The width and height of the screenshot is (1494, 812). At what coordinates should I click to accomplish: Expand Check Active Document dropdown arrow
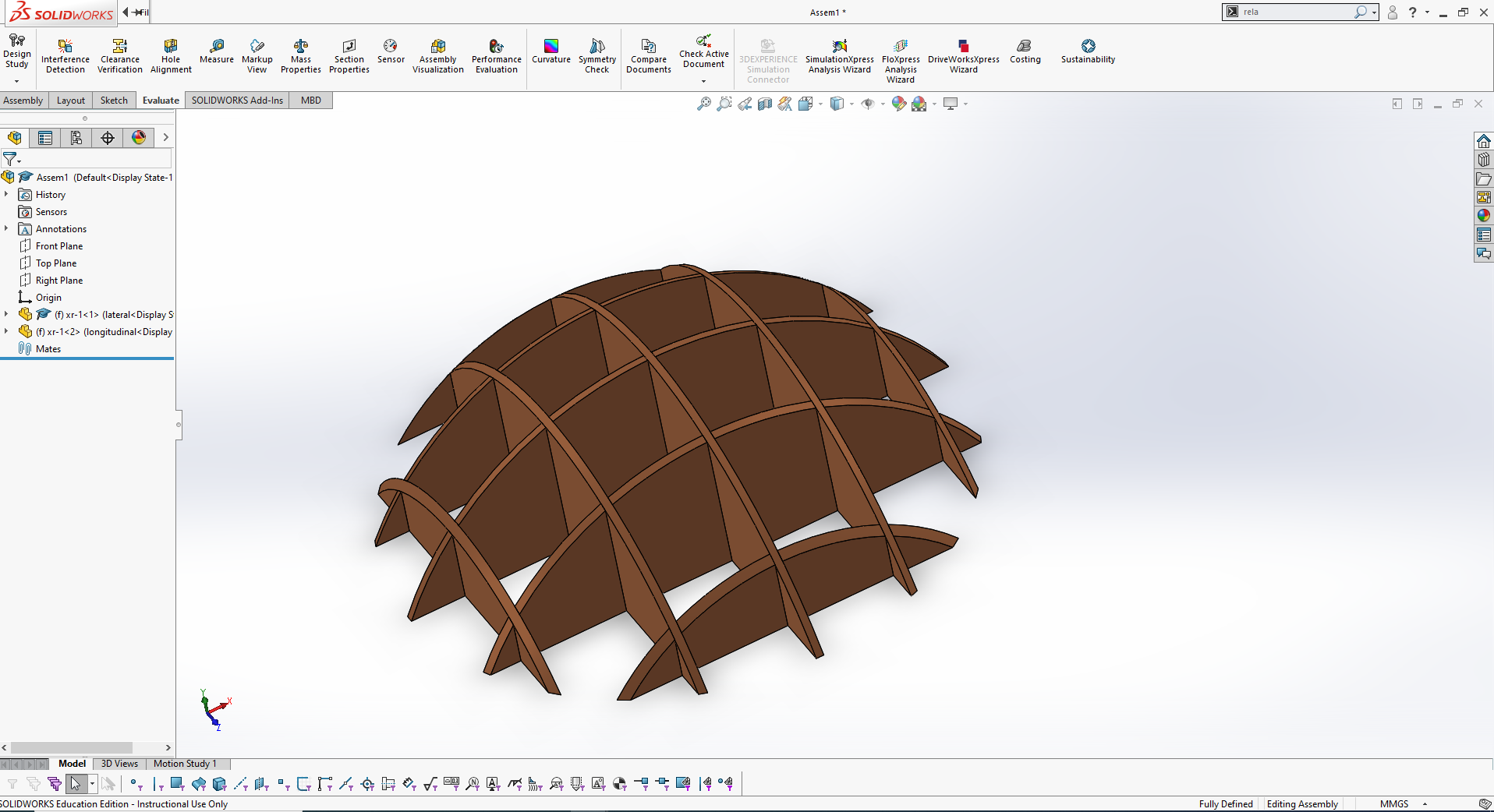point(704,81)
